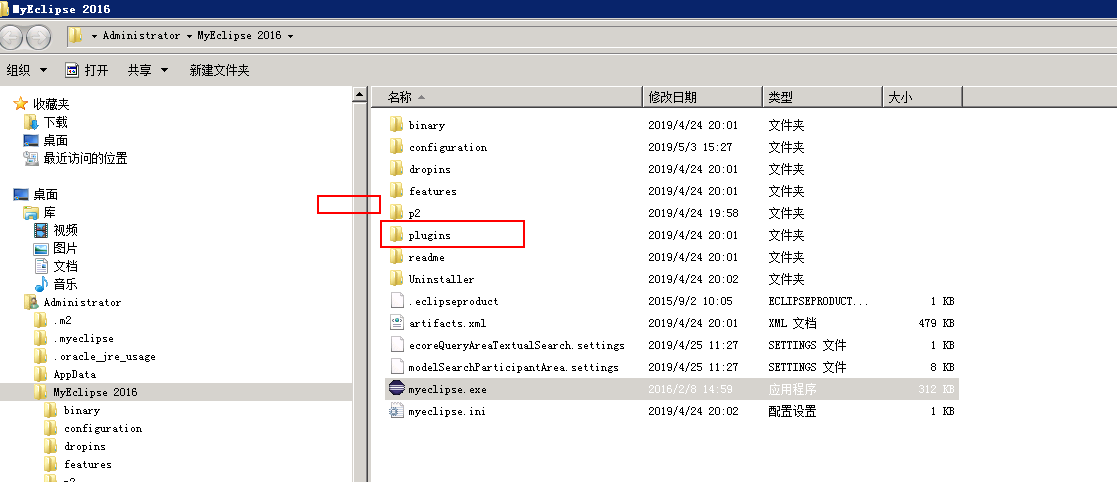Select plugins folder in file list
Screen dimensions: 1117x482
point(430,235)
